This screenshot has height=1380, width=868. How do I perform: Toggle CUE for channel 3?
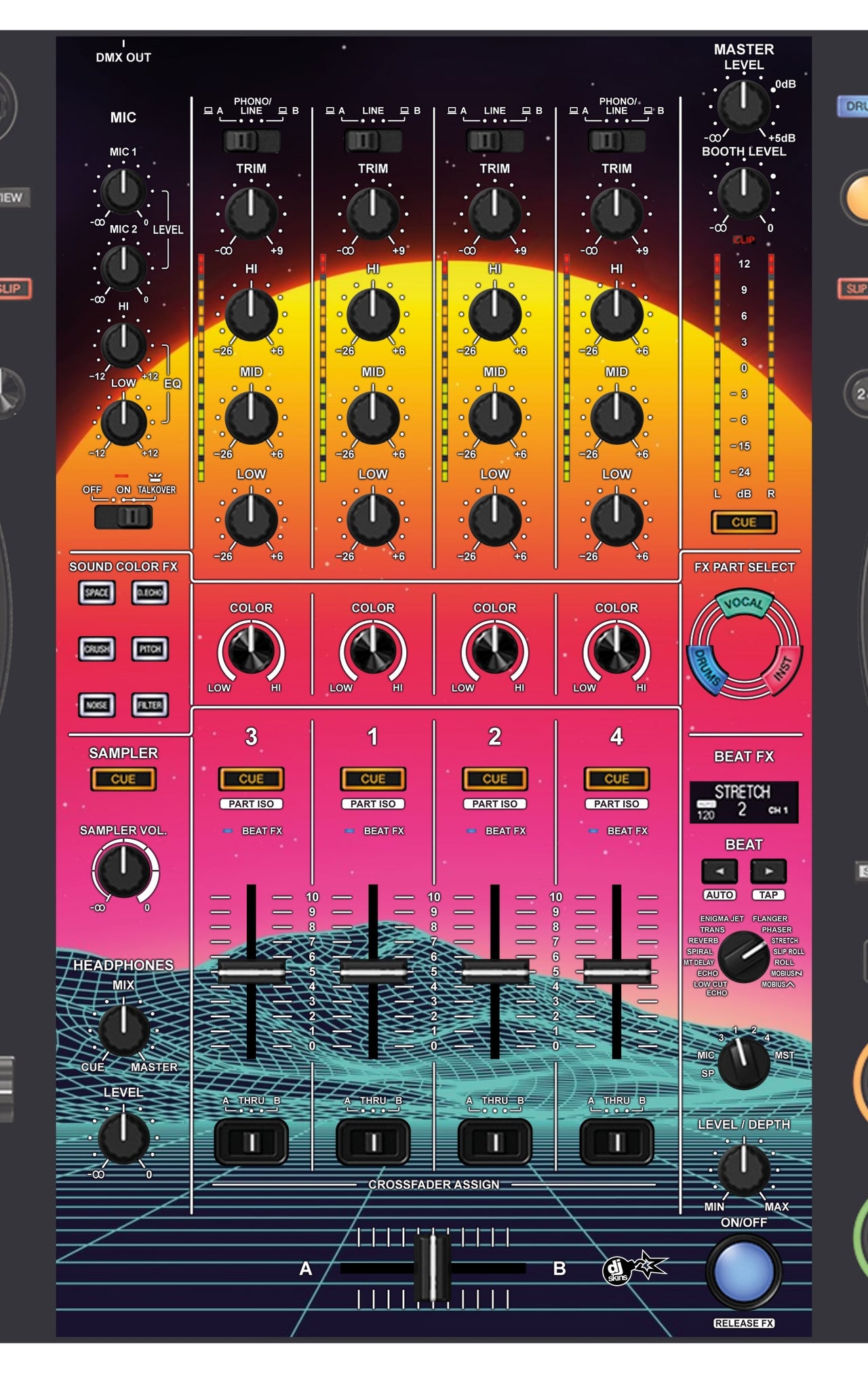pyautogui.click(x=251, y=779)
